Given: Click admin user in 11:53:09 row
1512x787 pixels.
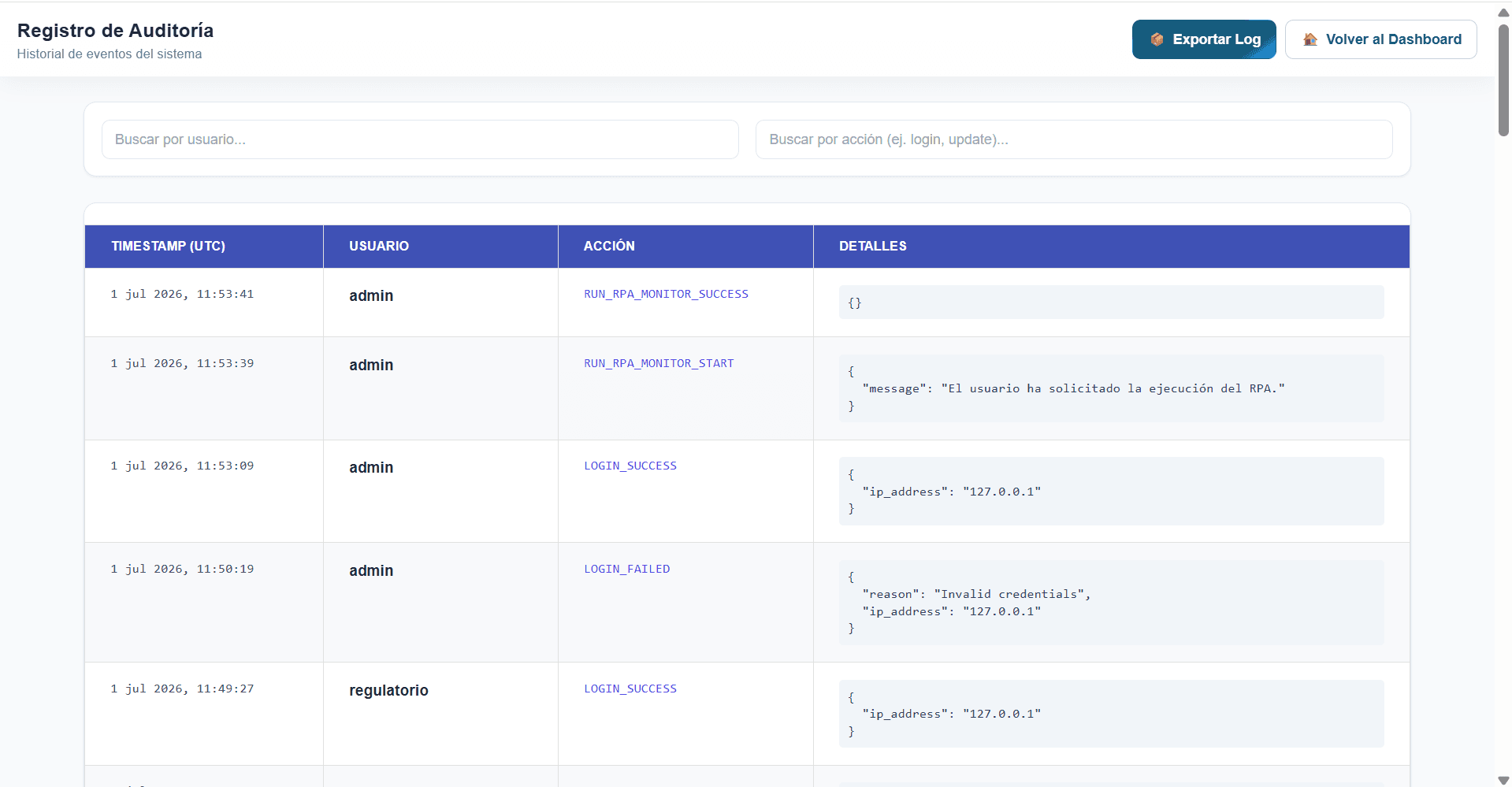Looking at the screenshot, I should (371, 467).
